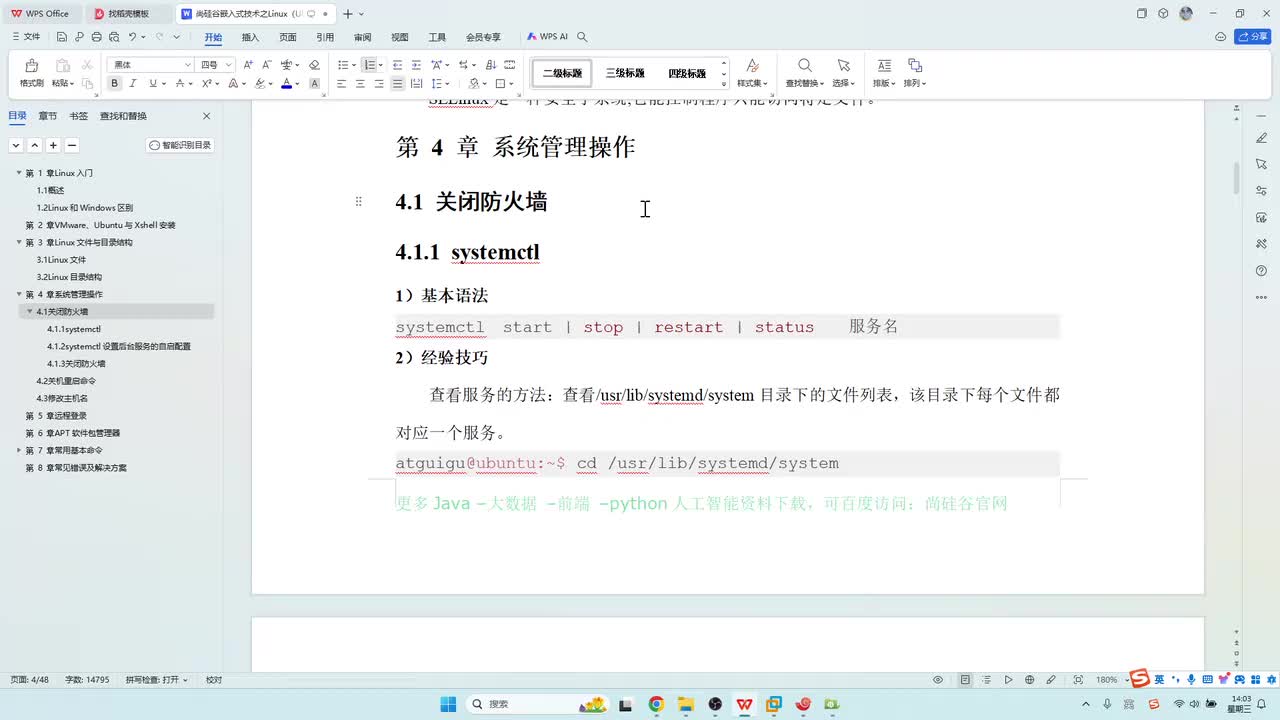This screenshot has height=720, width=1280.
Task: Apply the text highlight color
Action: (260, 84)
